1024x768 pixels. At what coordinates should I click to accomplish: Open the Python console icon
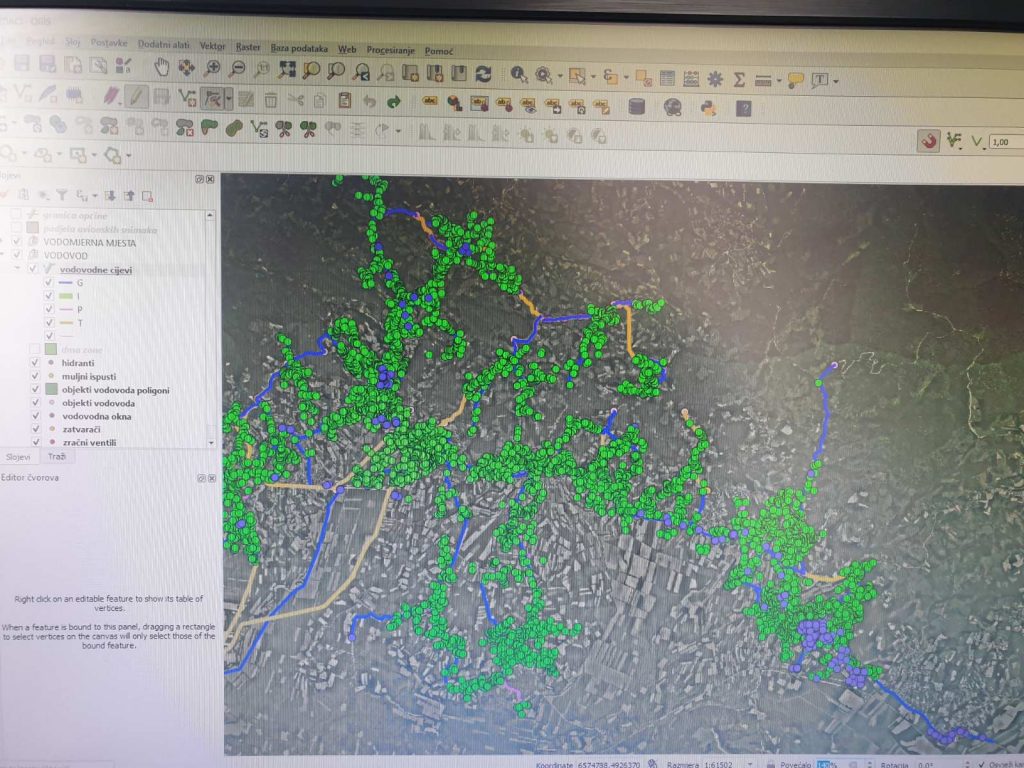coord(709,108)
